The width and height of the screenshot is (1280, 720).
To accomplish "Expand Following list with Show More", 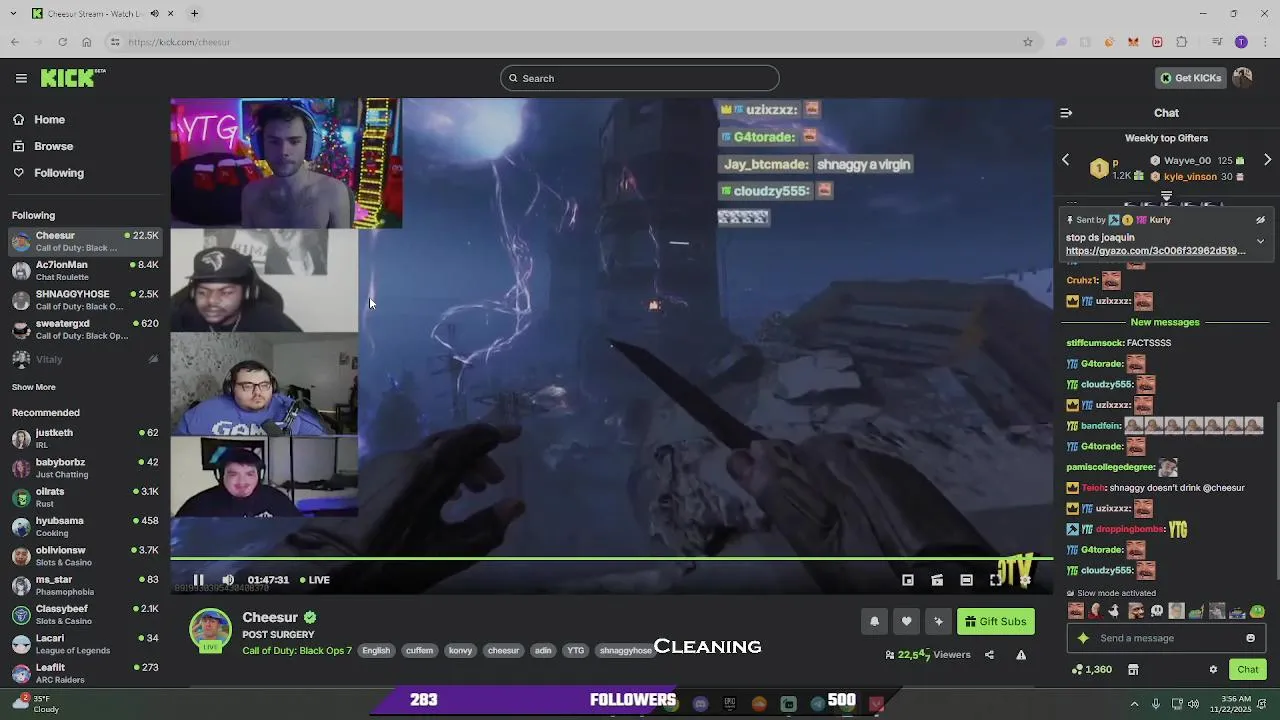I will (34, 387).
